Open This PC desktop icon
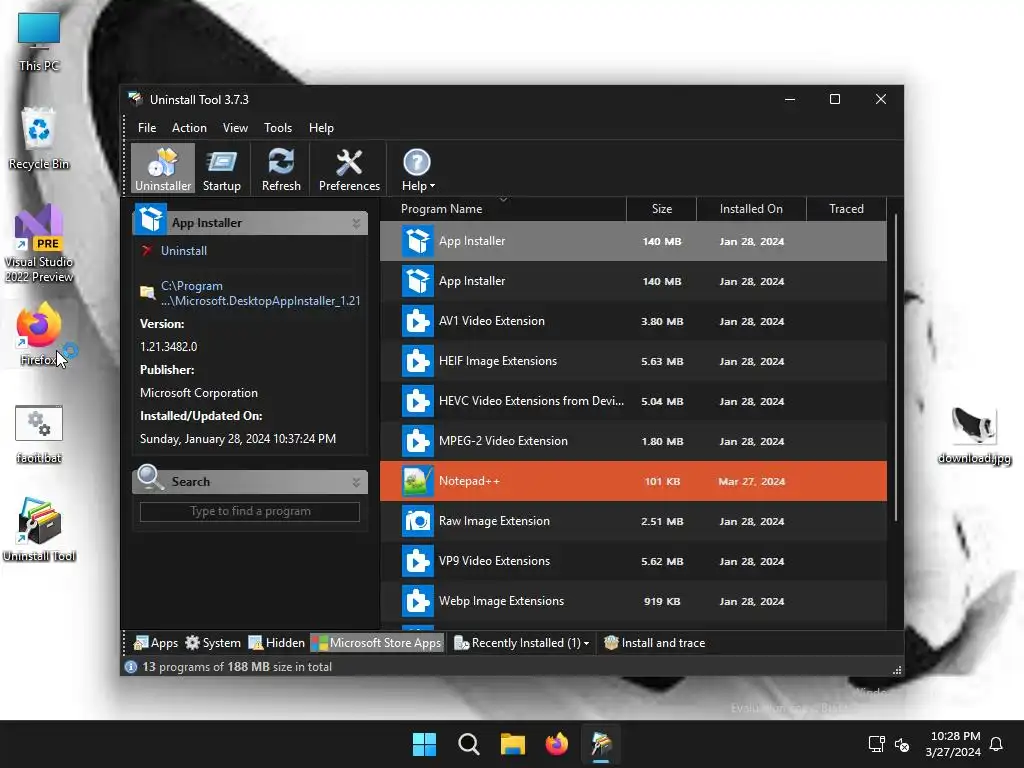1024x768 pixels. click(x=39, y=42)
